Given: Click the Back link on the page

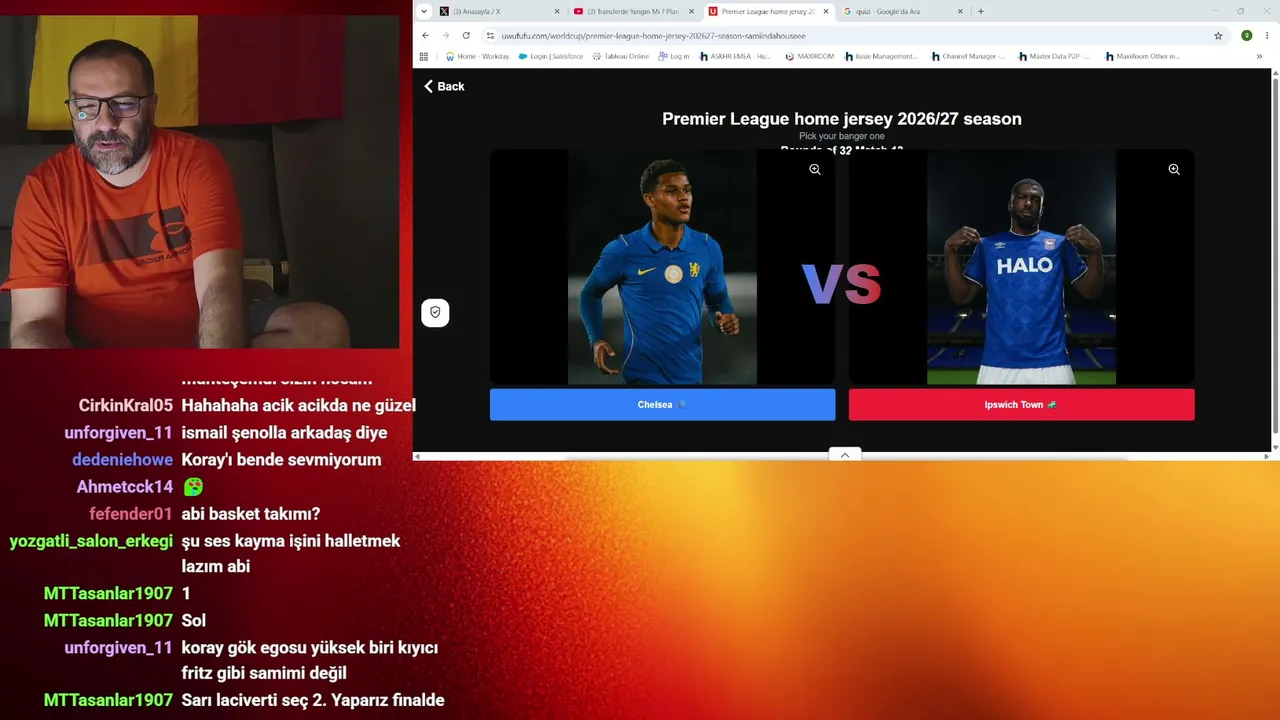Looking at the screenshot, I should (444, 86).
